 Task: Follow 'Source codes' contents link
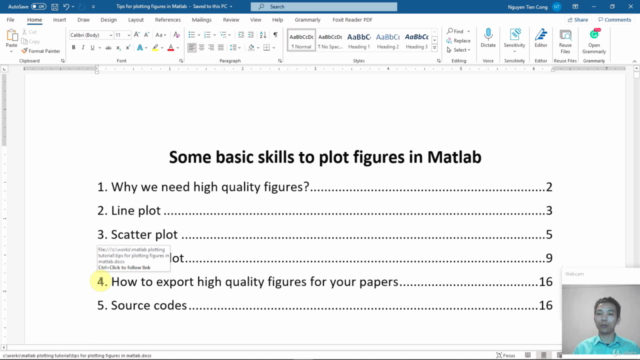(324, 305)
